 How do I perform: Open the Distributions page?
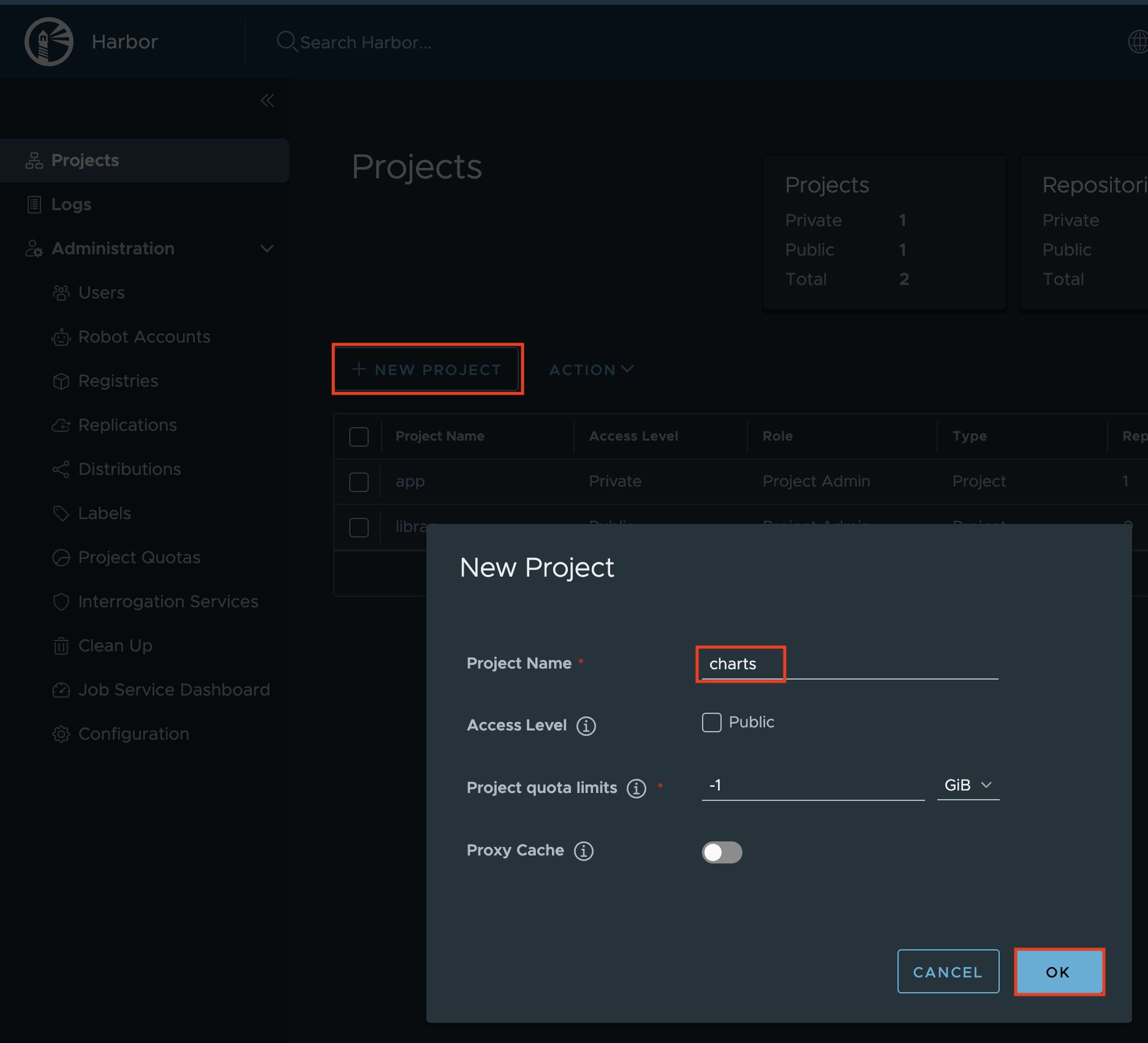(x=130, y=469)
